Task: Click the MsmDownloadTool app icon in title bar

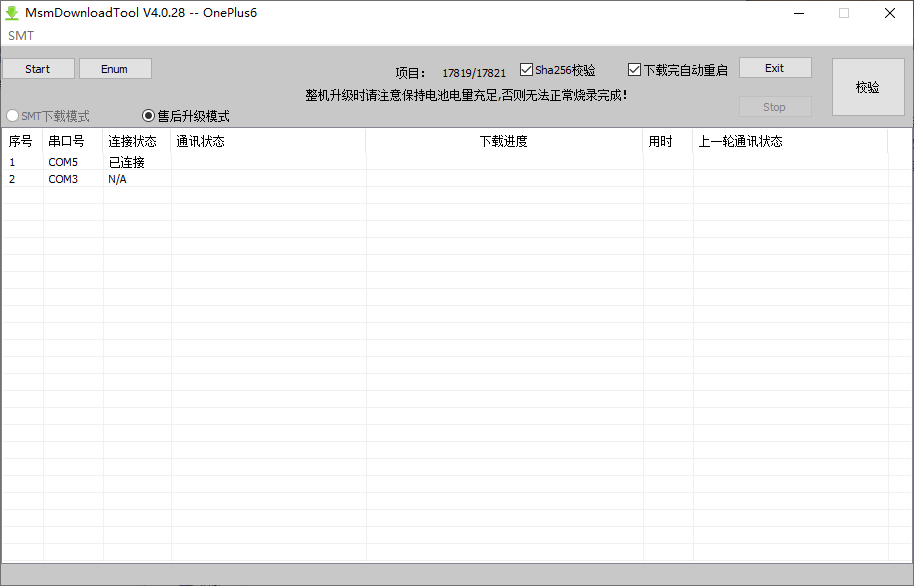Action: point(12,13)
